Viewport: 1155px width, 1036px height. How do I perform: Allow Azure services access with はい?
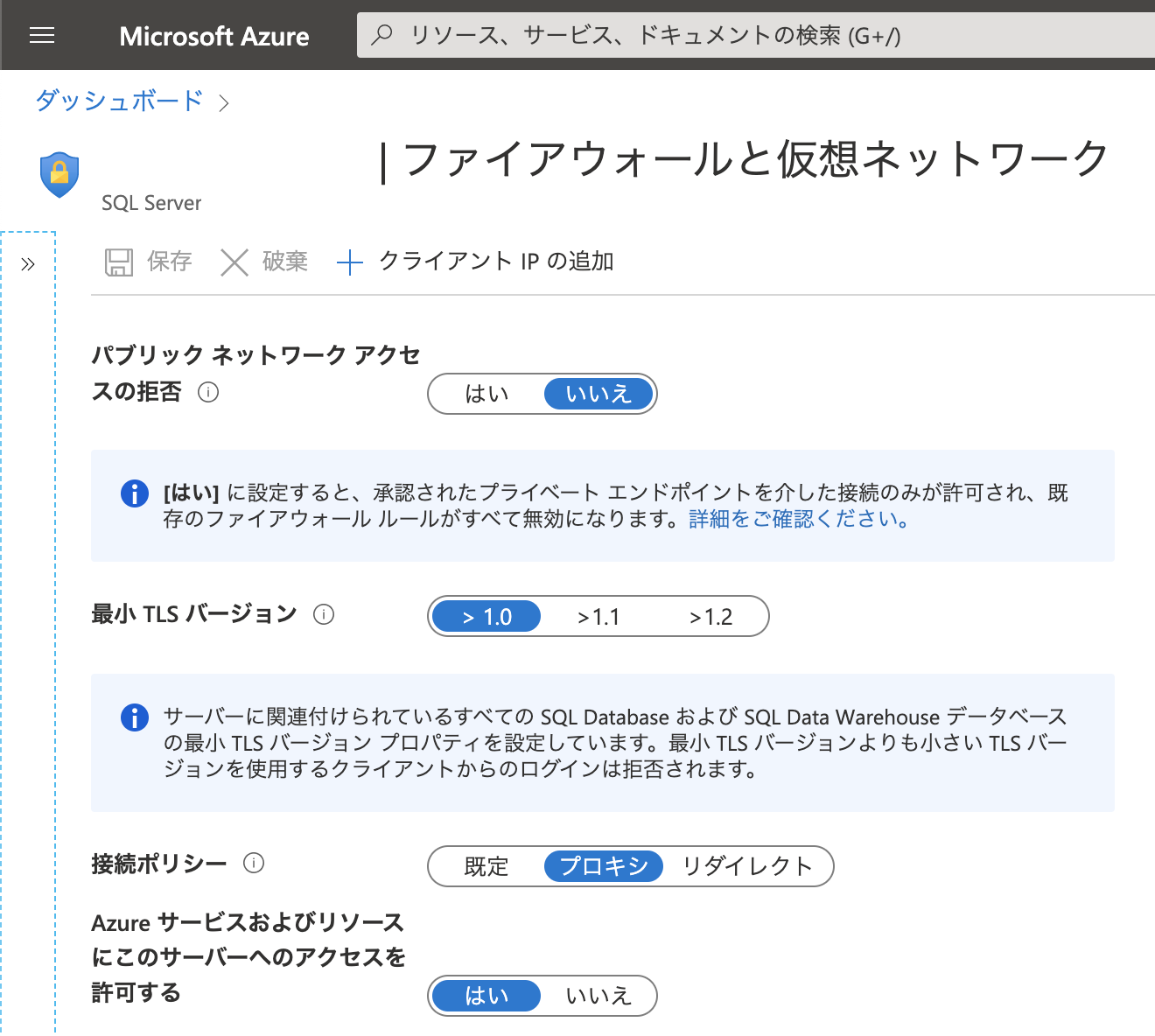click(486, 996)
